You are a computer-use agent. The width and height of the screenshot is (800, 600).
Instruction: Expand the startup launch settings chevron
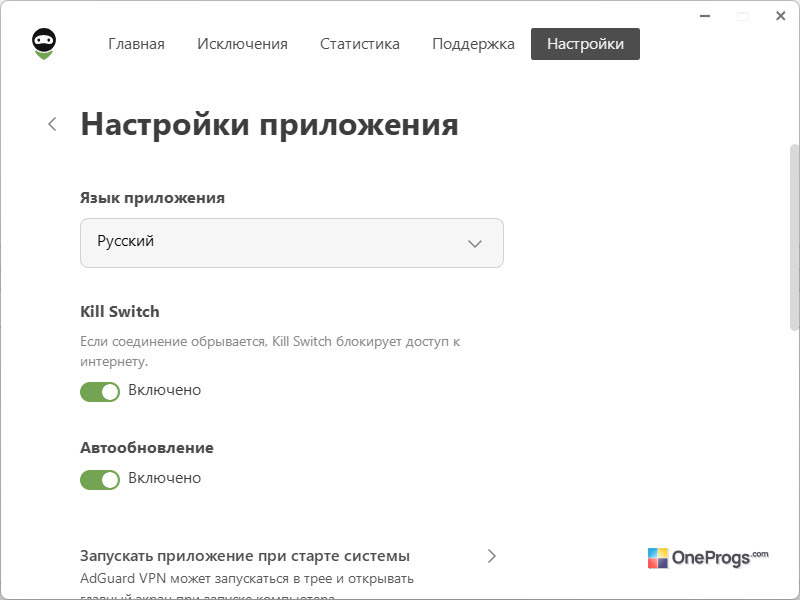491,556
